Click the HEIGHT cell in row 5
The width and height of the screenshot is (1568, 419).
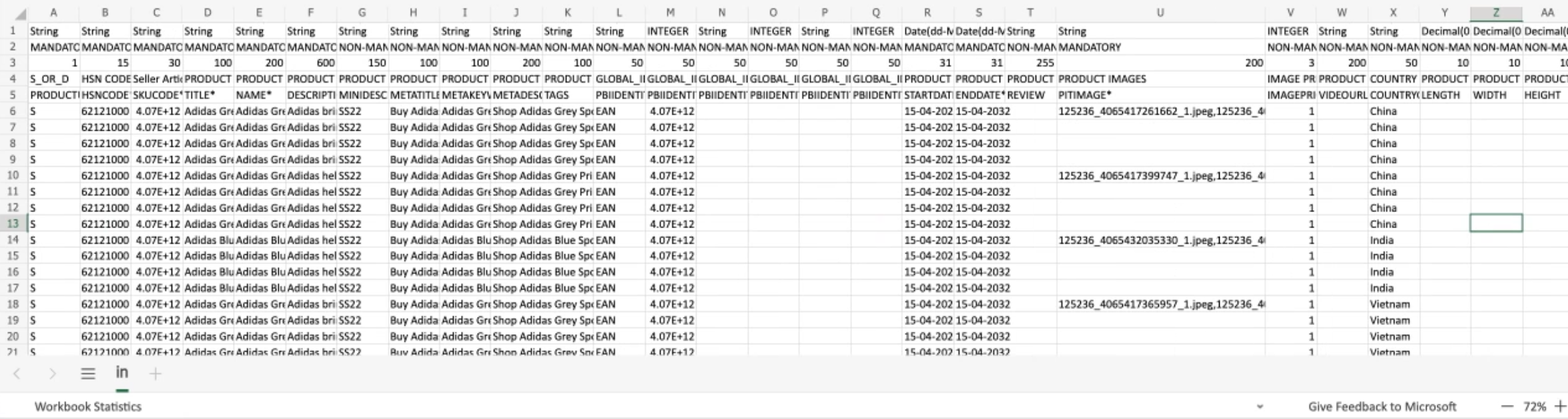pyautogui.click(x=1545, y=95)
